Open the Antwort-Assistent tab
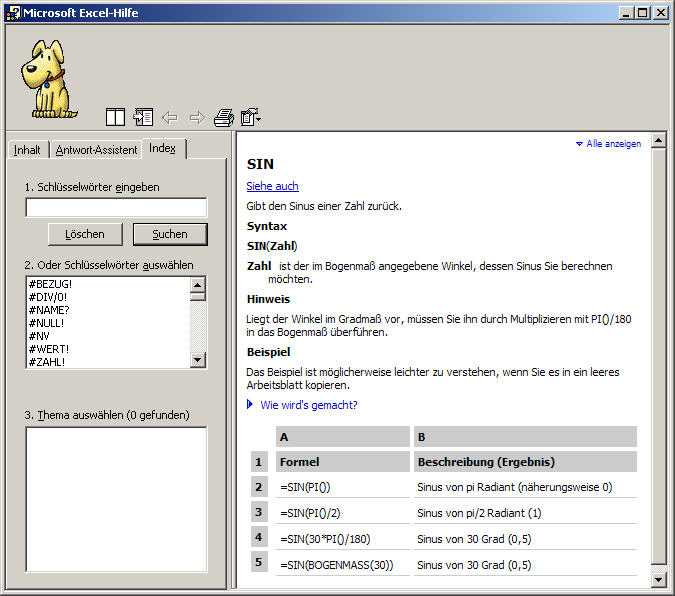 [96, 150]
